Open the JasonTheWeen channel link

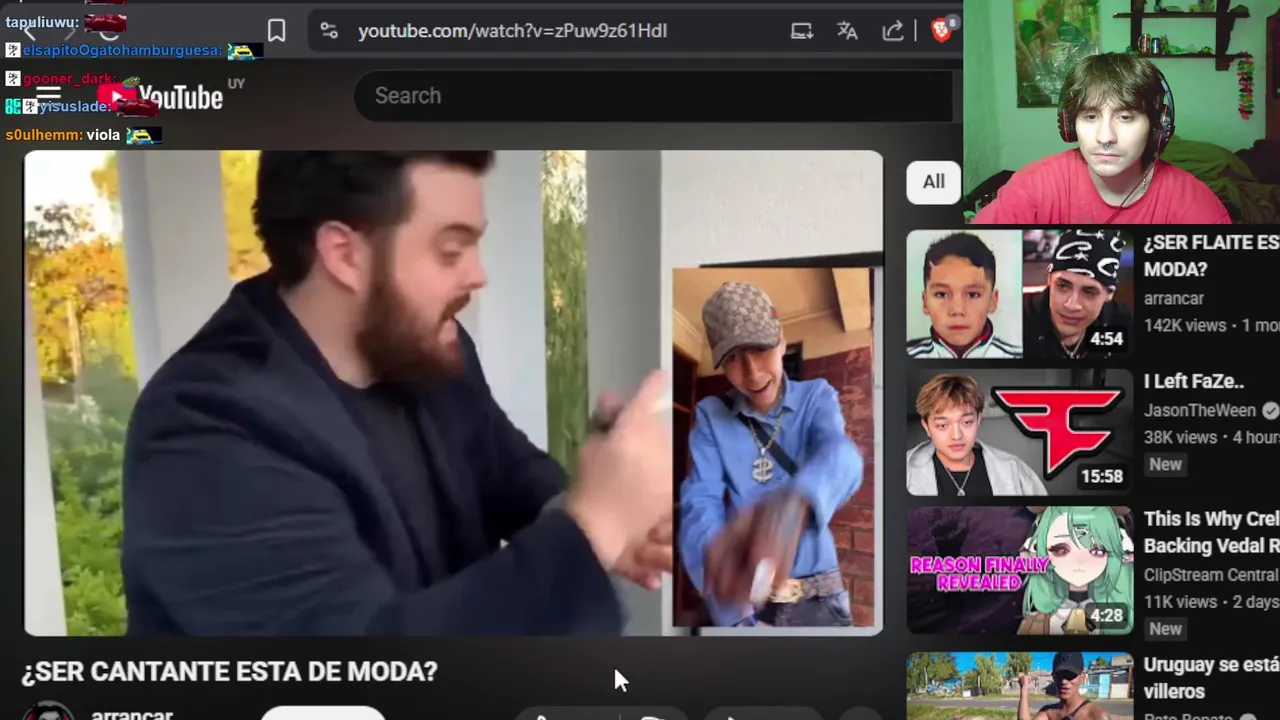tap(1200, 410)
